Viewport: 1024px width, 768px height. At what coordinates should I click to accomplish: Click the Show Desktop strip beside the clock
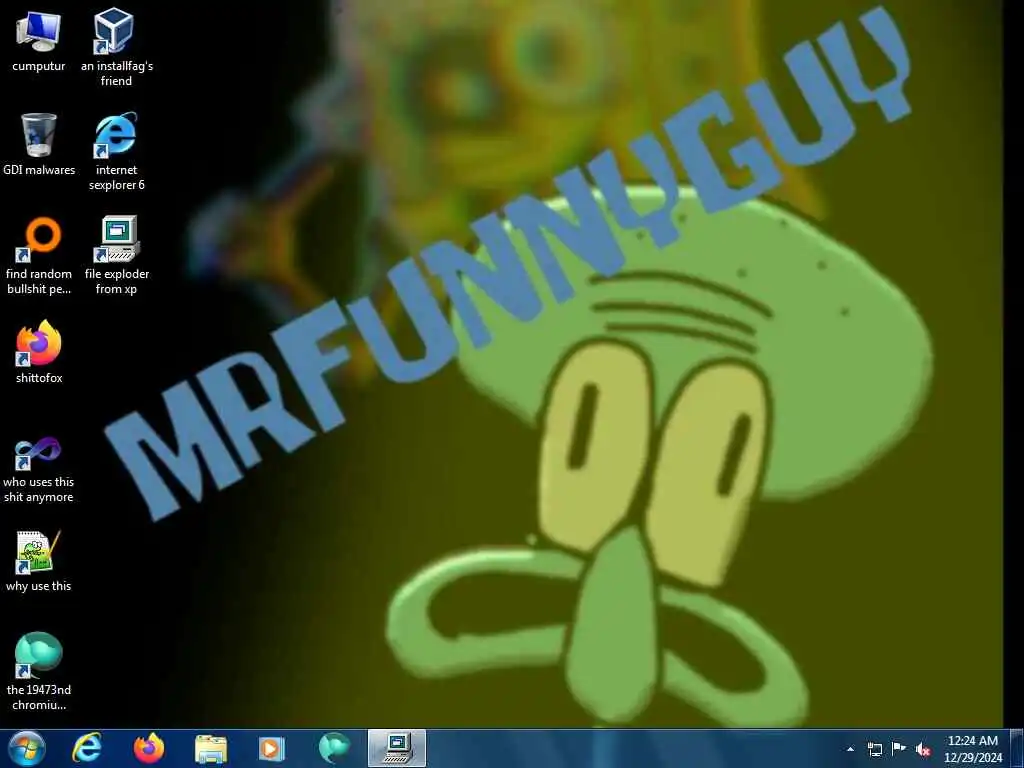coord(1016,748)
